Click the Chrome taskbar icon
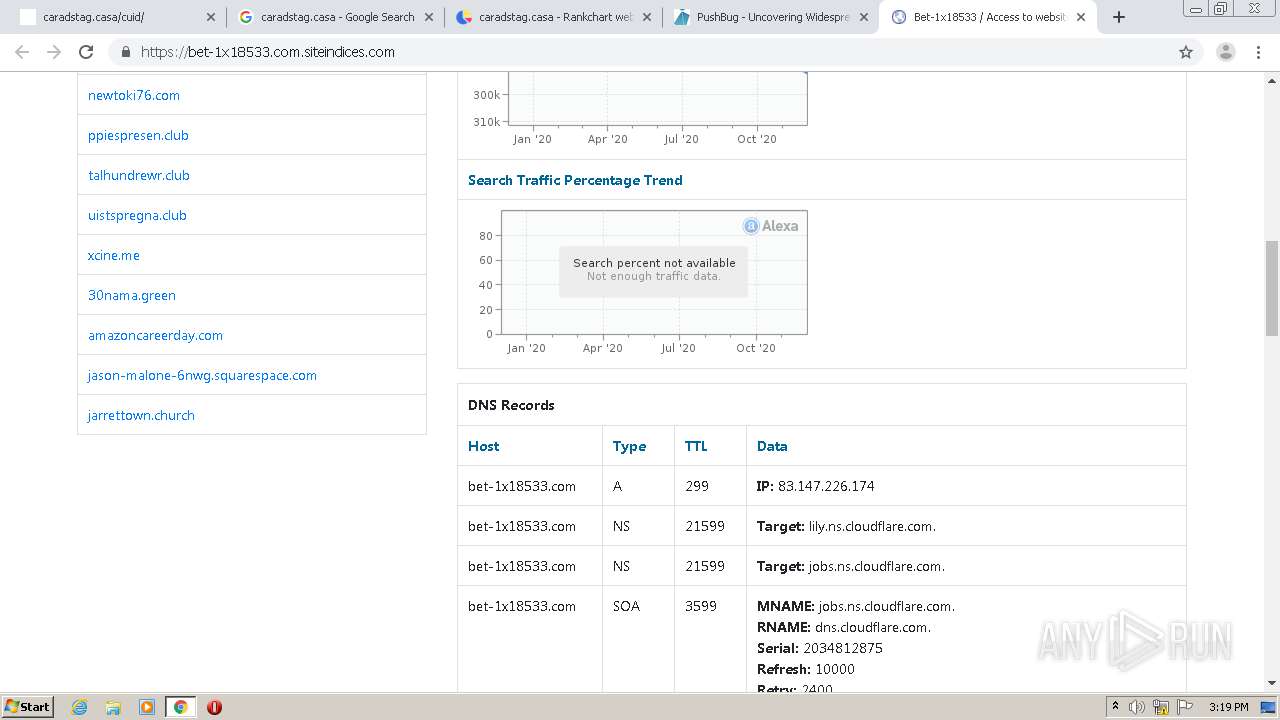Viewport: 1280px width, 720px height. 180,707
